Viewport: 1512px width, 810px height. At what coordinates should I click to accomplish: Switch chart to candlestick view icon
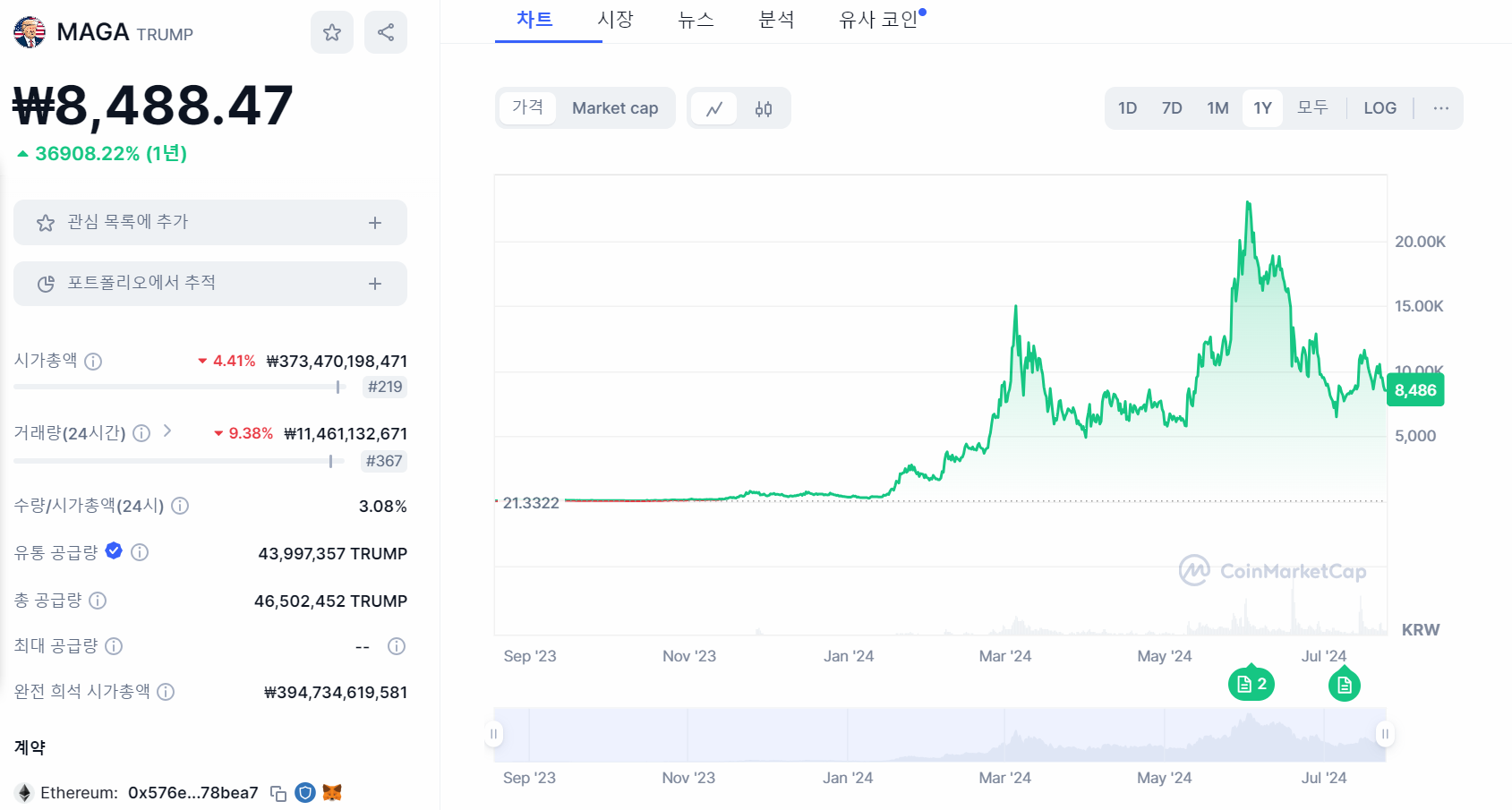pos(764,108)
